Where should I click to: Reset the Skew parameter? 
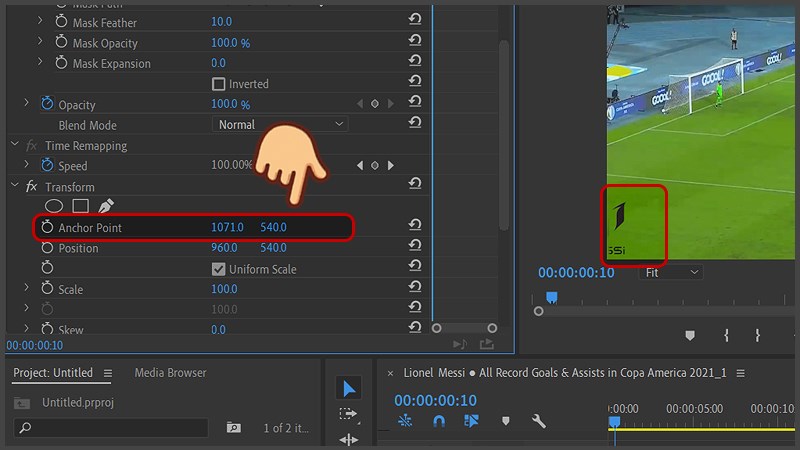coord(415,327)
